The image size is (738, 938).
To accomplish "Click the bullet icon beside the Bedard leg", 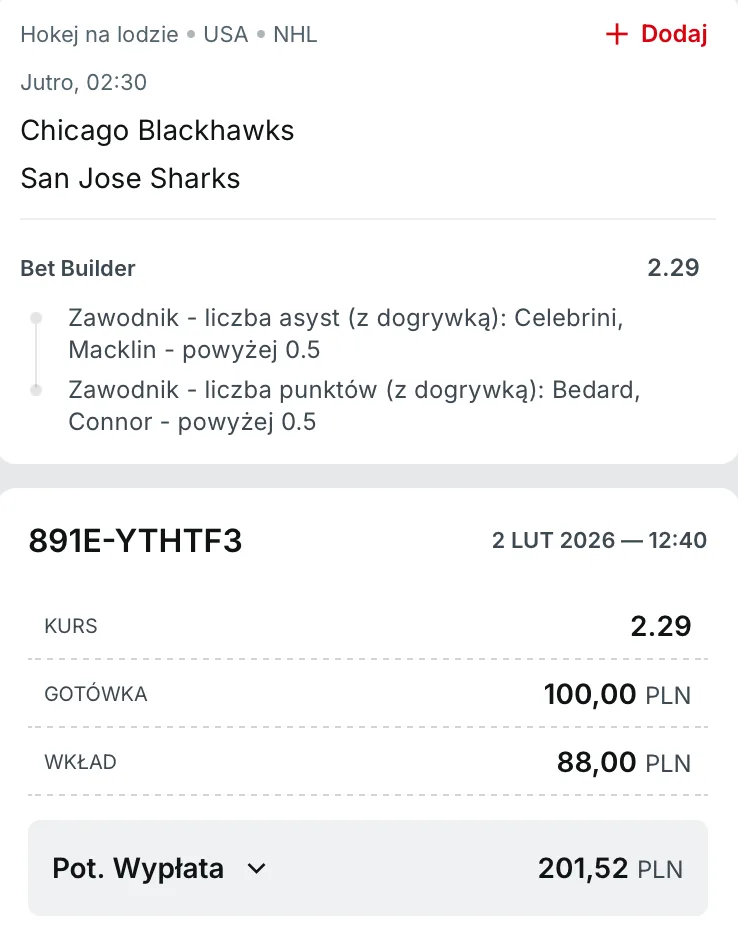I will click(x=38, y=391).
